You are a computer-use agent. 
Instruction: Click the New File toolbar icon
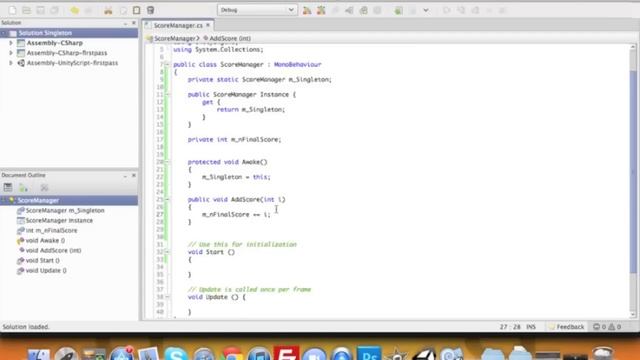[x=12, y=10]
